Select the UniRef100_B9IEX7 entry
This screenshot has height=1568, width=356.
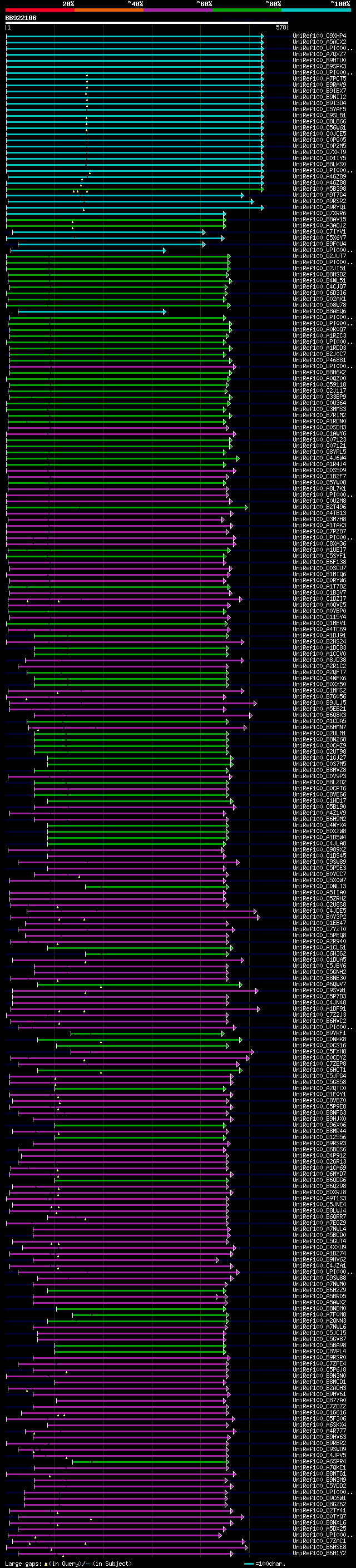click(x=319, y=91)
